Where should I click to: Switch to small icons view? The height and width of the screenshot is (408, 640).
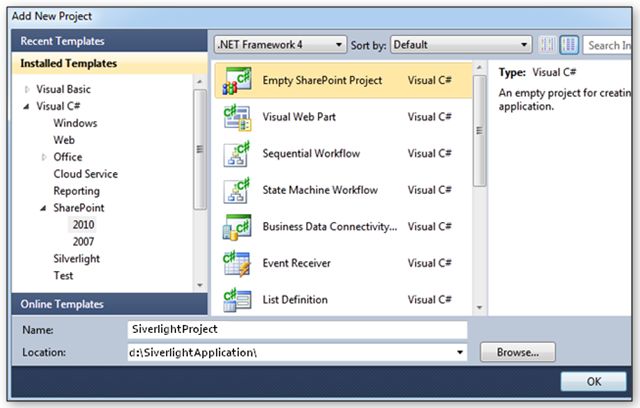coord(547,45)
